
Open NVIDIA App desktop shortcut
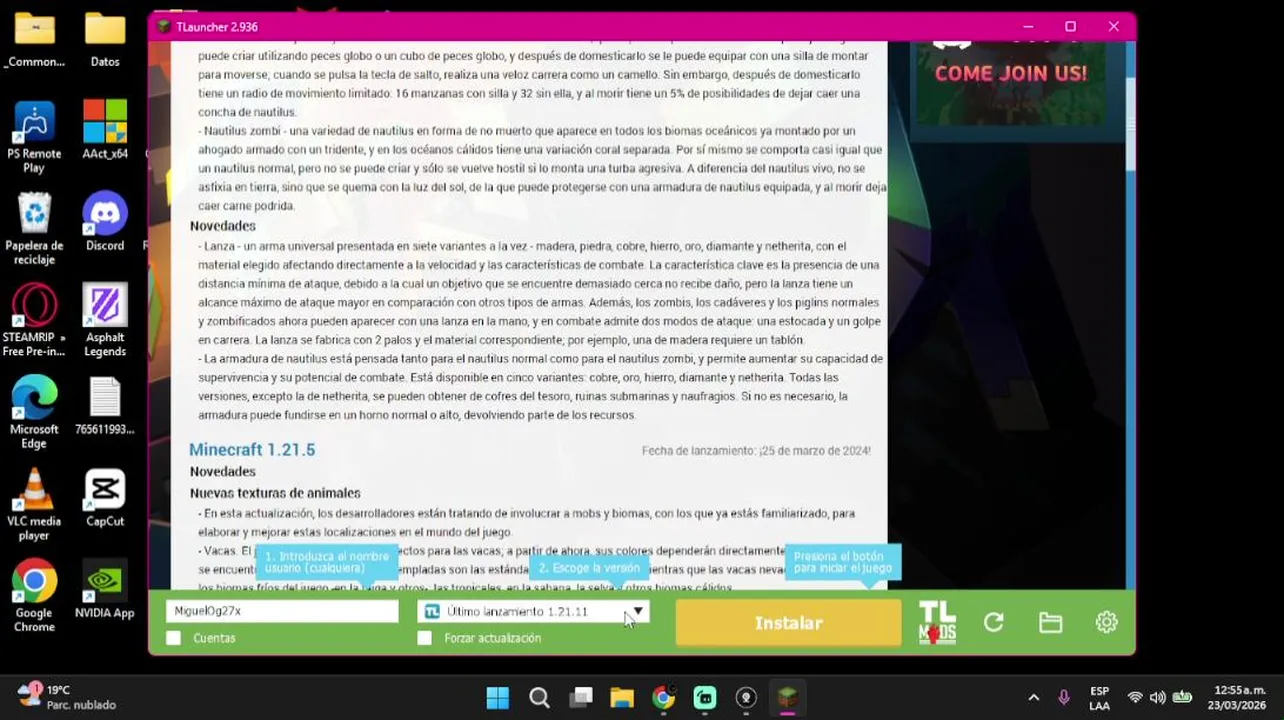[105, 589]
